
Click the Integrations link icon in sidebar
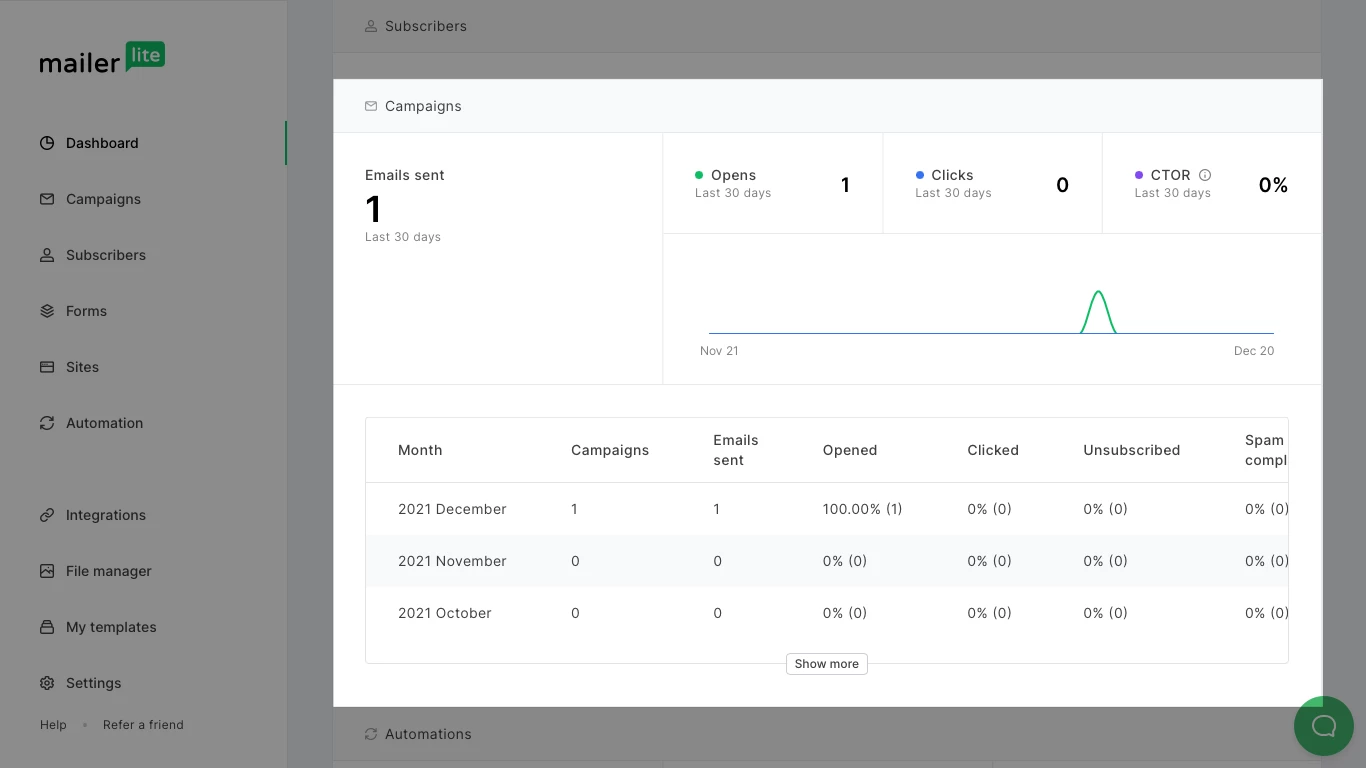pos(47,515)
